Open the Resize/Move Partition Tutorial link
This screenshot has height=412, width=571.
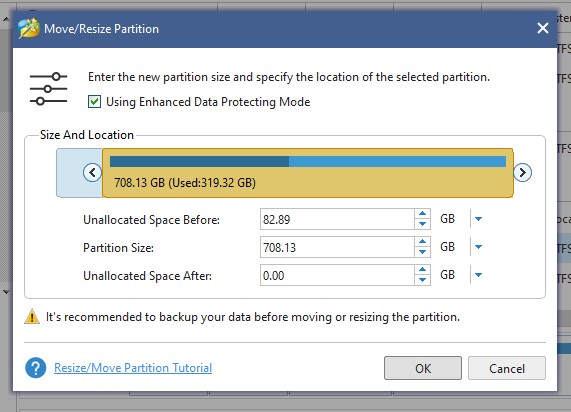(x=133, y=368)
